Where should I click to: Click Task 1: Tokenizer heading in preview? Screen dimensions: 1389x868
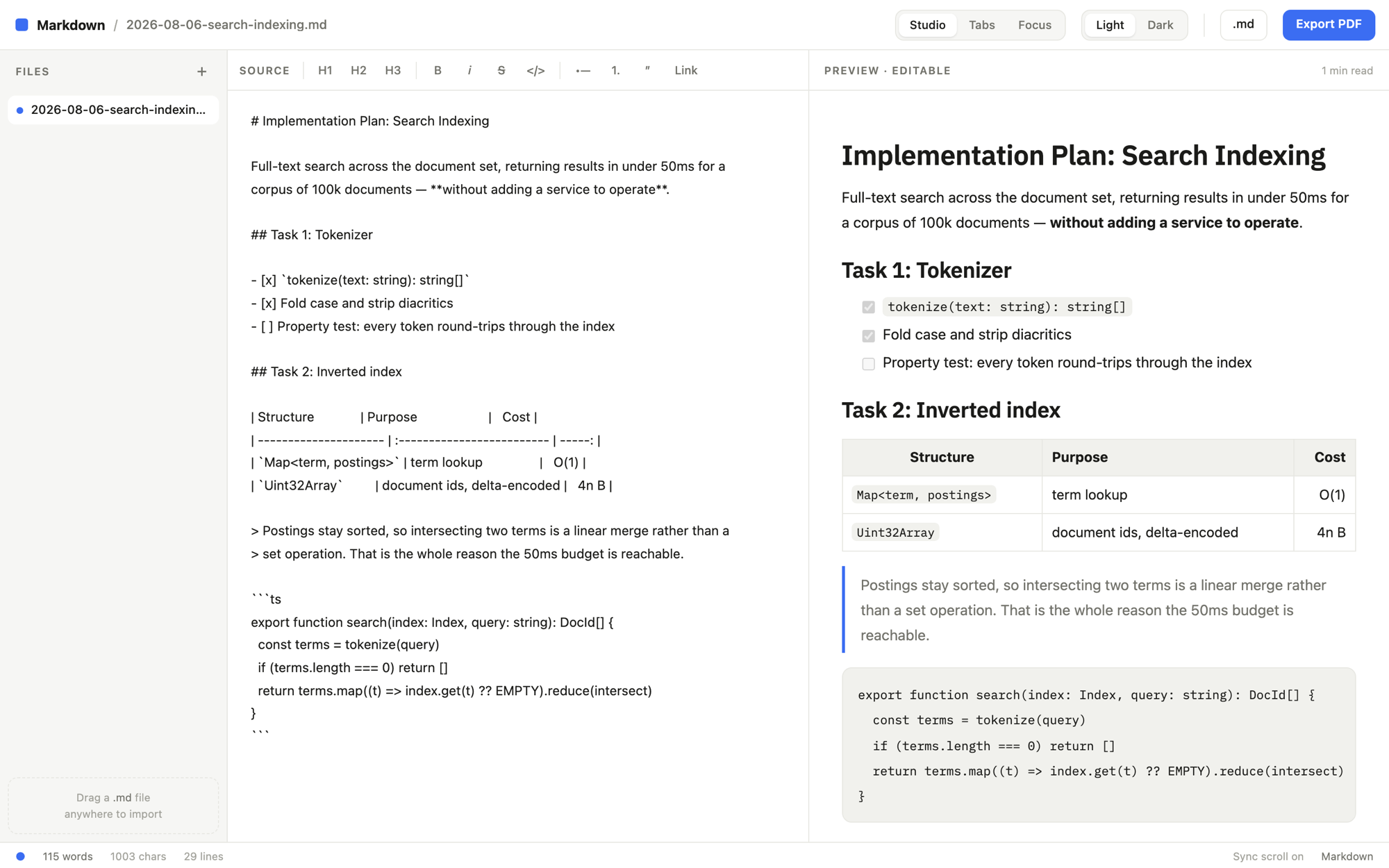click(x=926, y=270)
